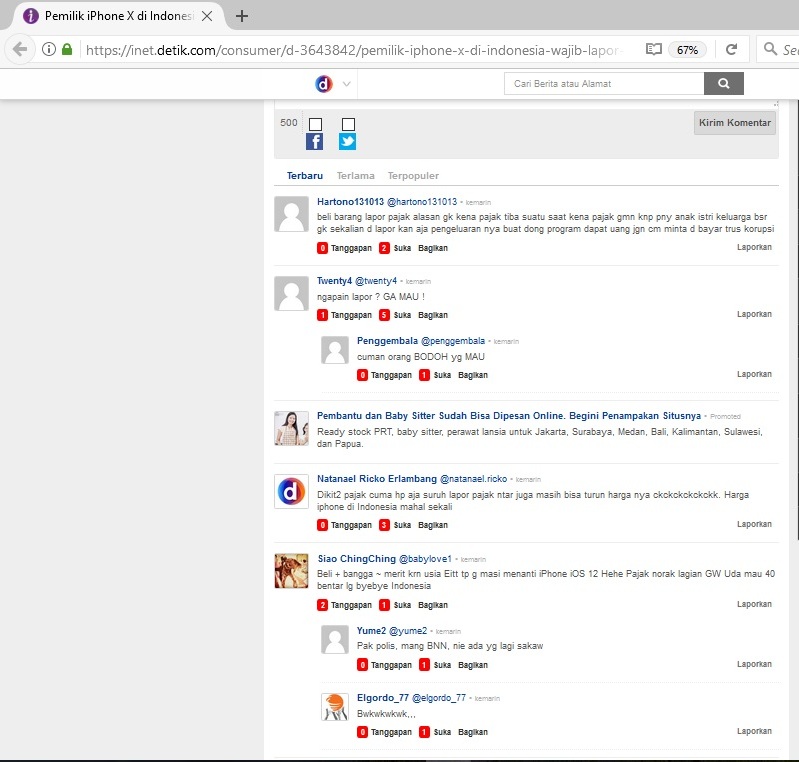The width and height of the screenshot is (799, 762).
Task: Switch to the Terlama comments tab
Action: 355,176
